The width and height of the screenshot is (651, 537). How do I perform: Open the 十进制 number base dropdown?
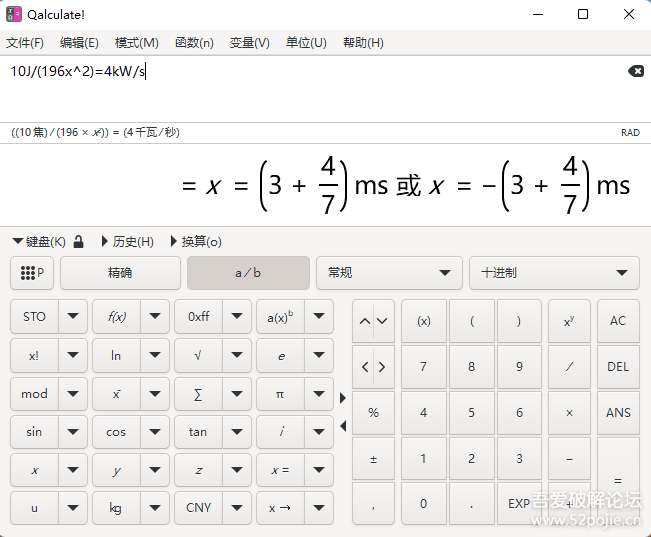click(554, 273)
